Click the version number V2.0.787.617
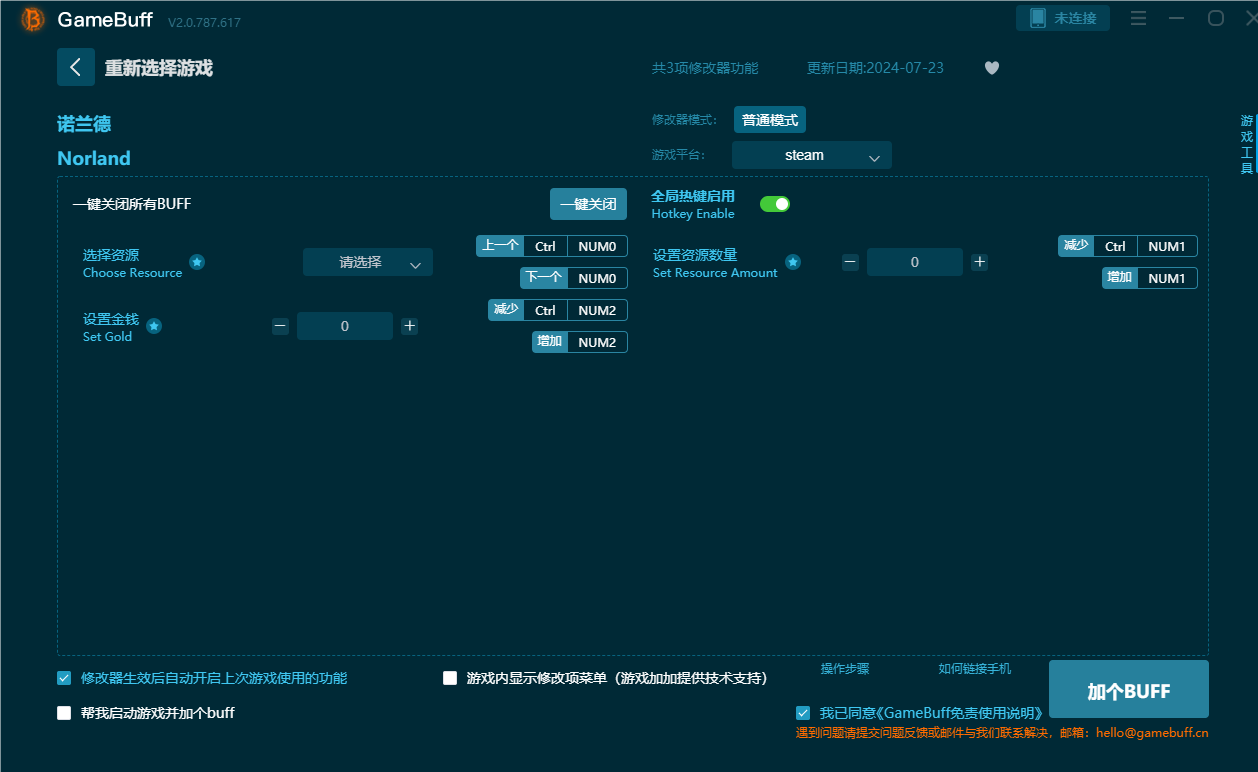The image size is (1258, 772). click(x=204, y=22)
